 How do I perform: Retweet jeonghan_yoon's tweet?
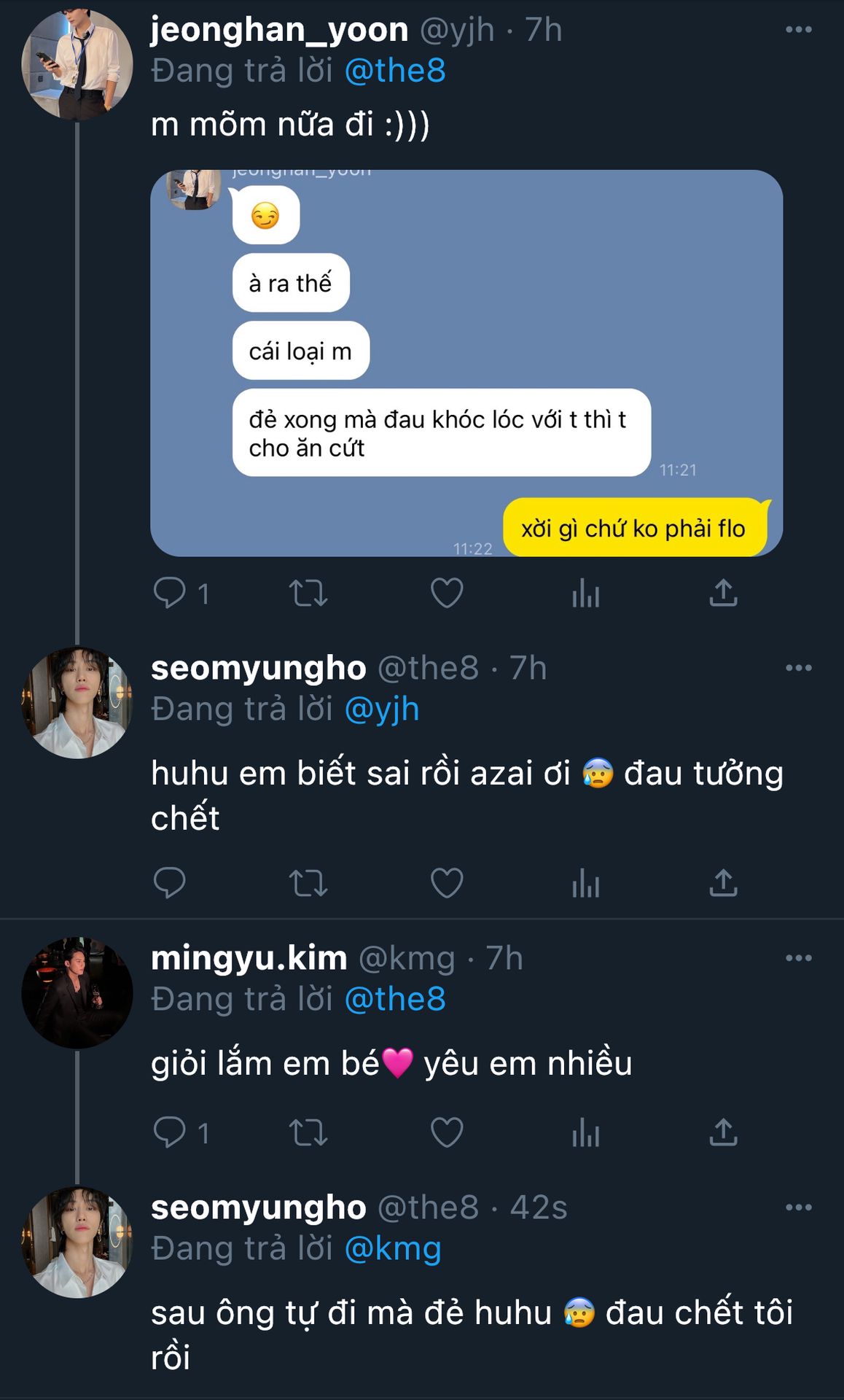click(308, 593)
